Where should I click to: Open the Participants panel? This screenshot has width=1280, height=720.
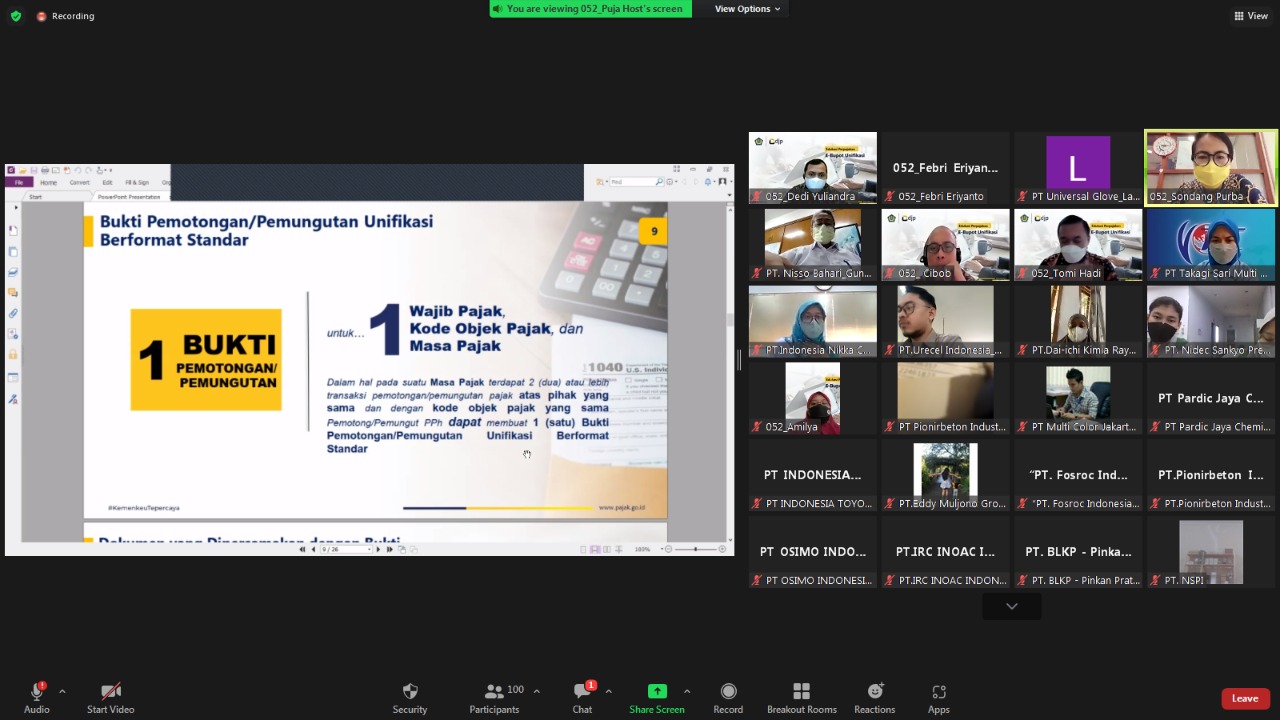[x=494, y=692]
